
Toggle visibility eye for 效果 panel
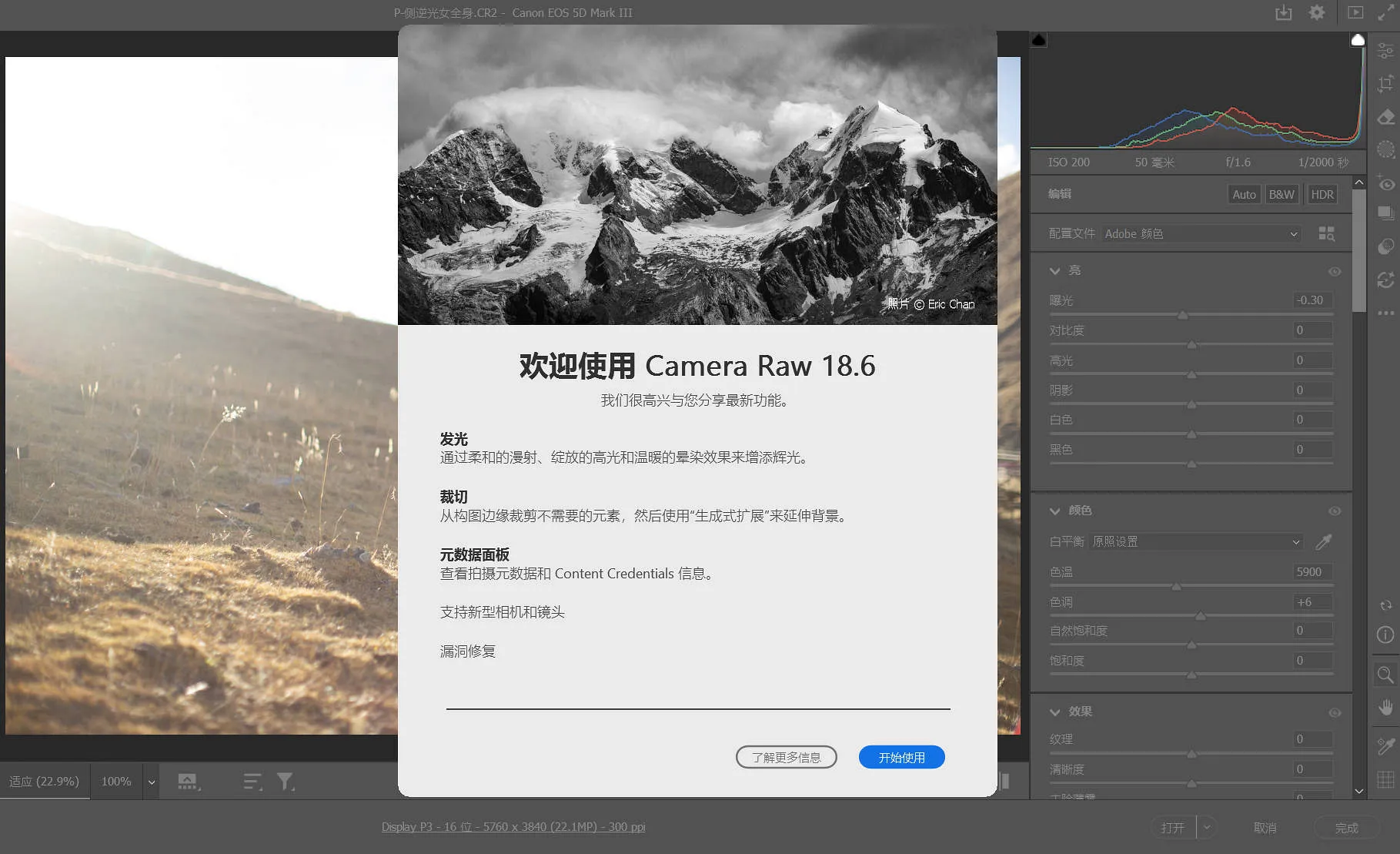pos(1335,712)
